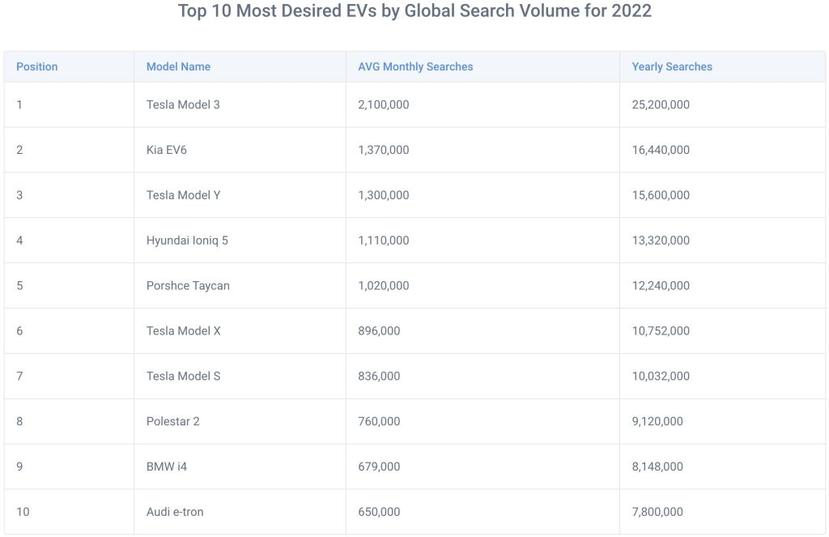Select the Tesla Model X cell
Viewport: 829px width, 537px height.
coord(183,331)
